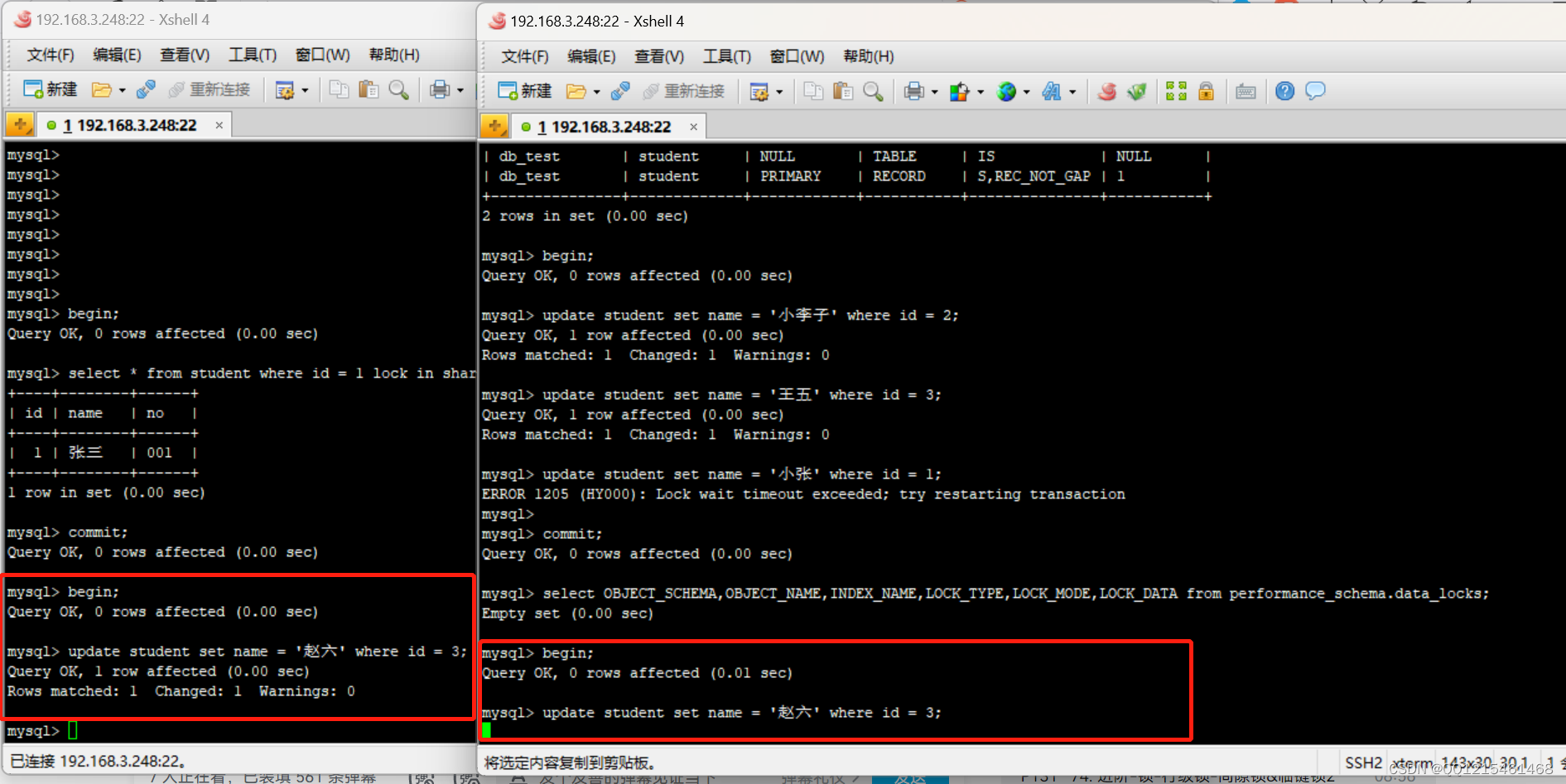The image size is (1566, 784).
Task: Click the Copy icon in right window toolbar
Action: (813, 91)
